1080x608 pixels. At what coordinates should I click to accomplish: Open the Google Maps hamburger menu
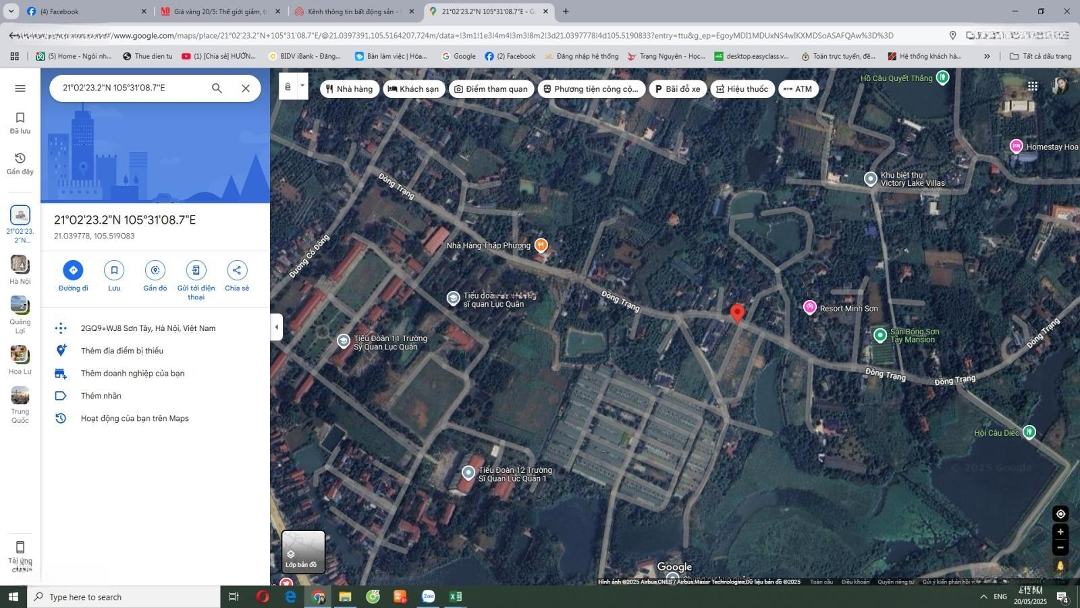(20, 88)
